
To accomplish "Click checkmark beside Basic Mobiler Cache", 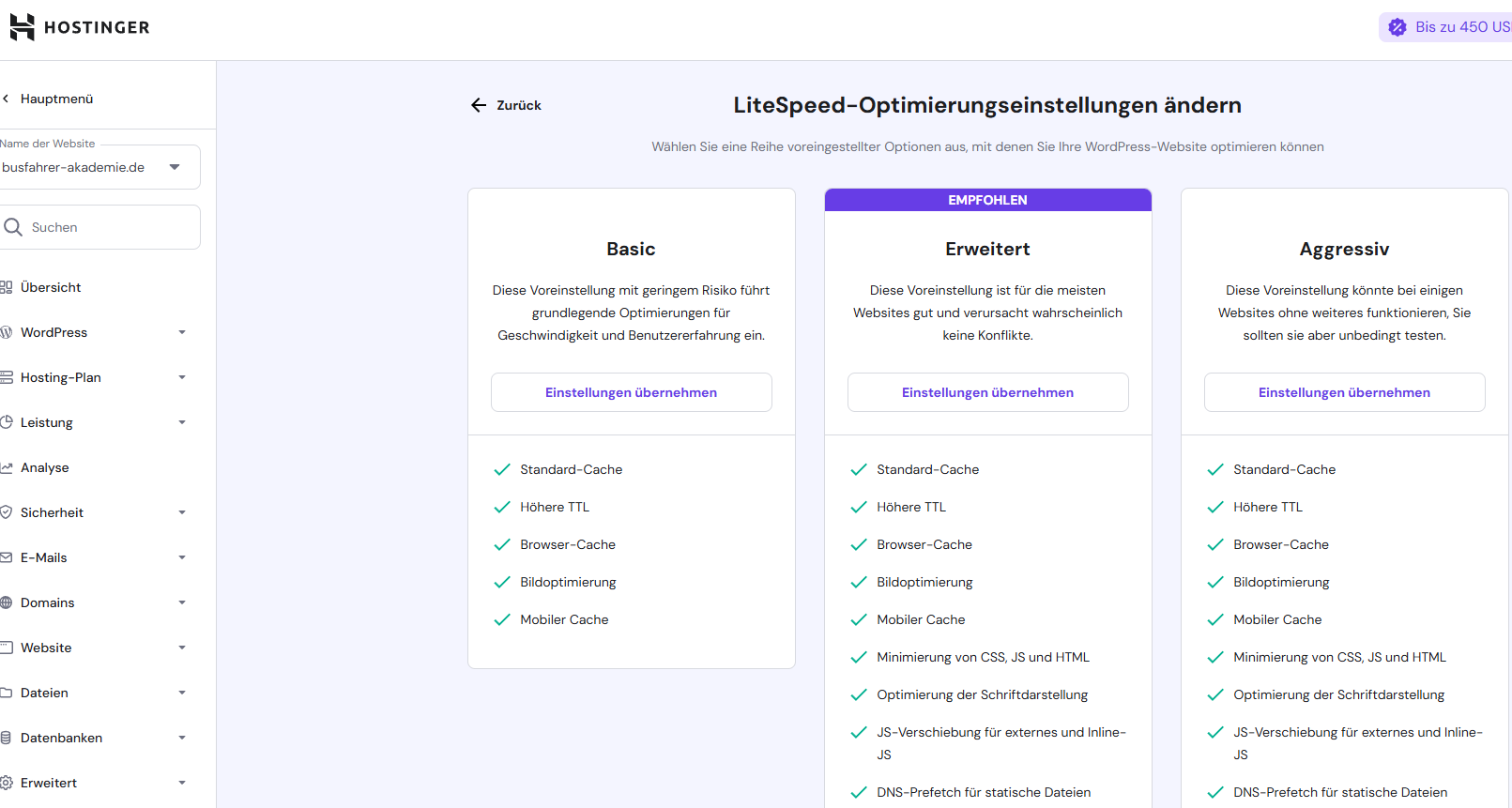I will [502, 619].
